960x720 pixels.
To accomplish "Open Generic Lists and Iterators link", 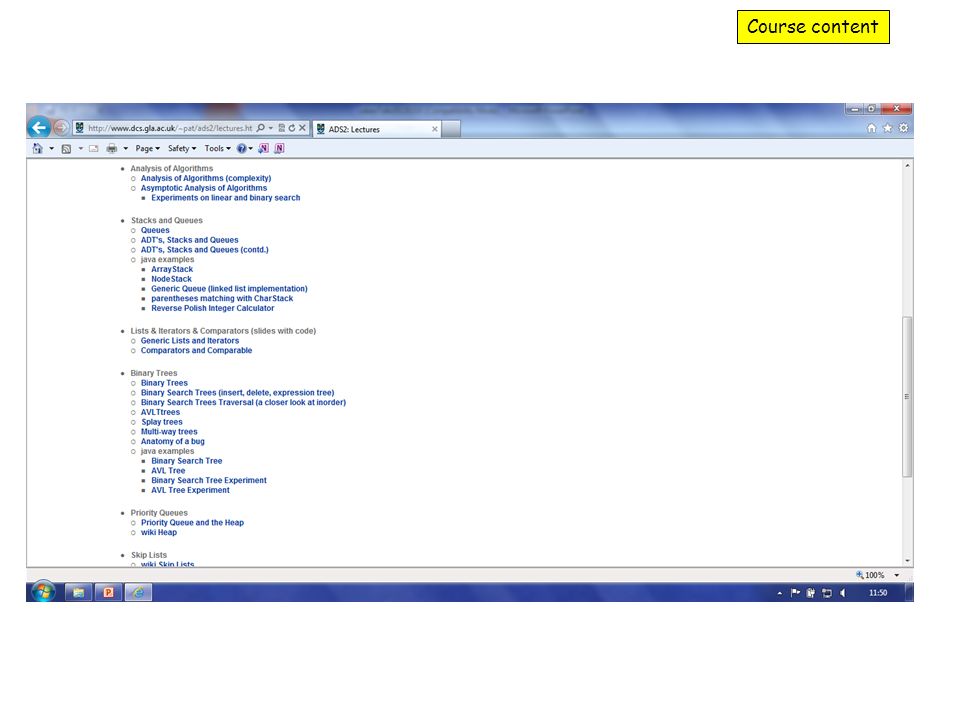I will point(190,340).
